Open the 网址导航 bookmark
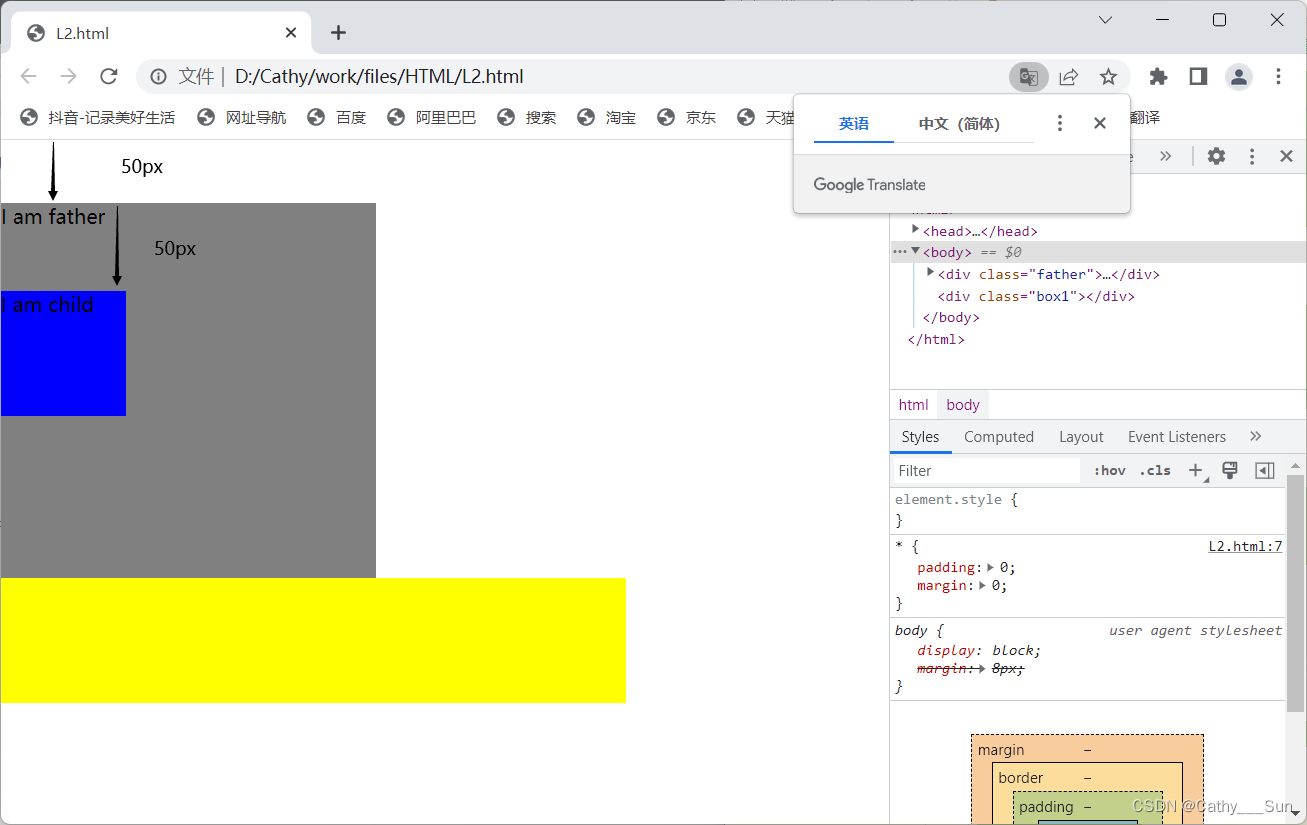Screen dimensions: 1307x825 coord(242,117)
